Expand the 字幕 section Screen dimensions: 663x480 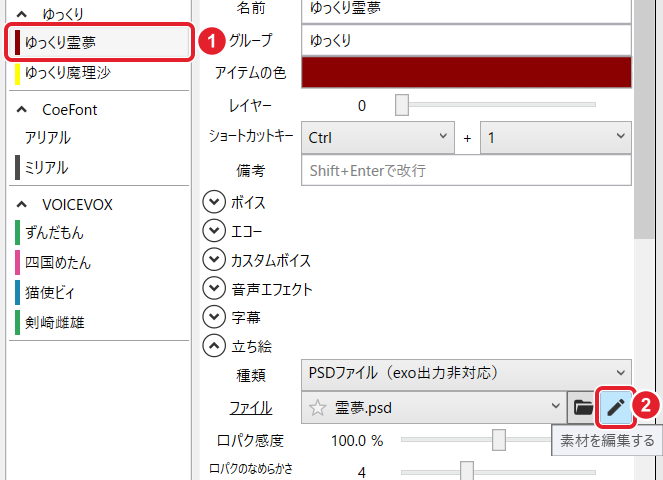(x=214, y=317)
